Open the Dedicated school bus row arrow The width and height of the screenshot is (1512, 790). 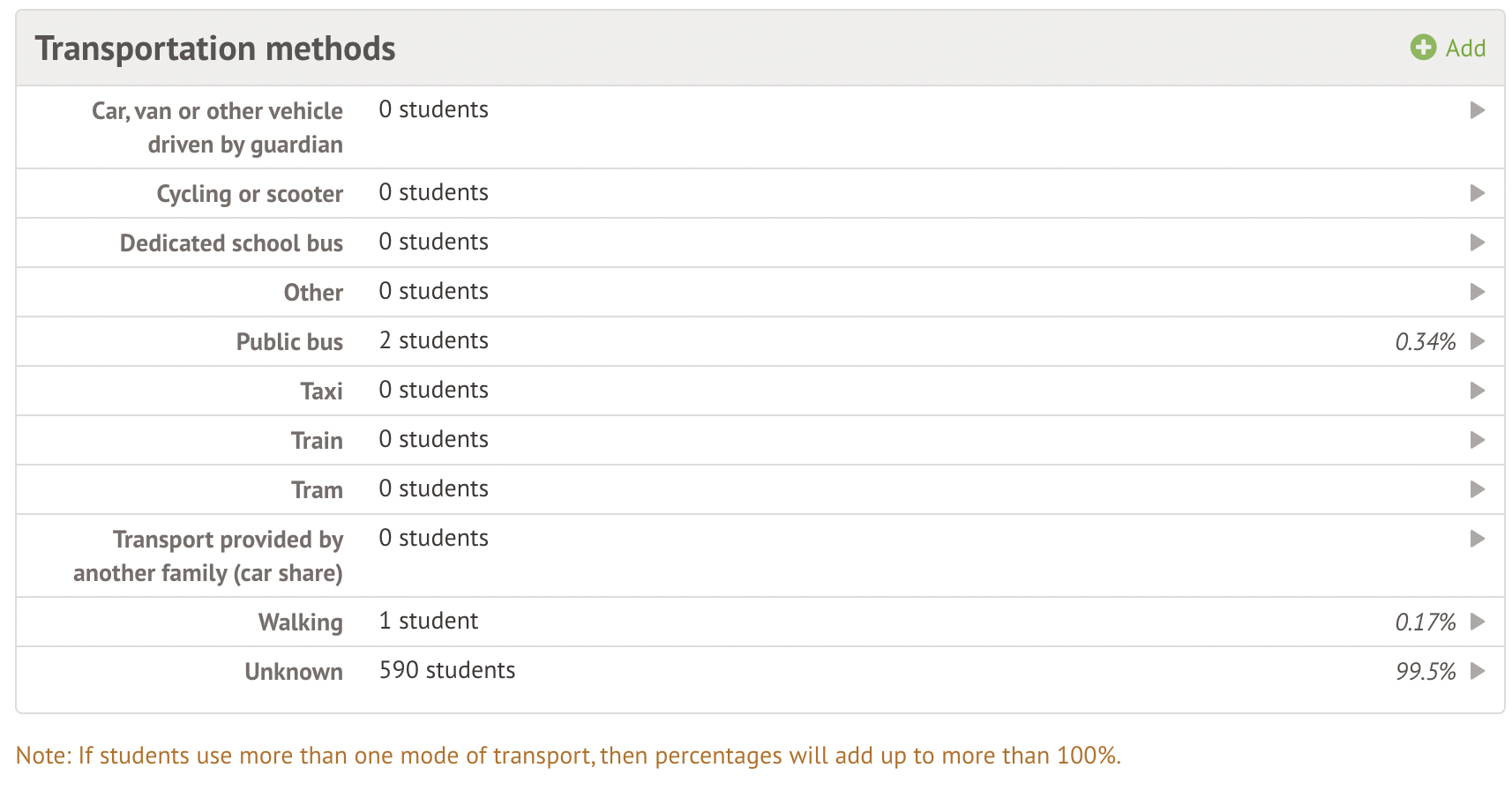[x=1478, y=242]
